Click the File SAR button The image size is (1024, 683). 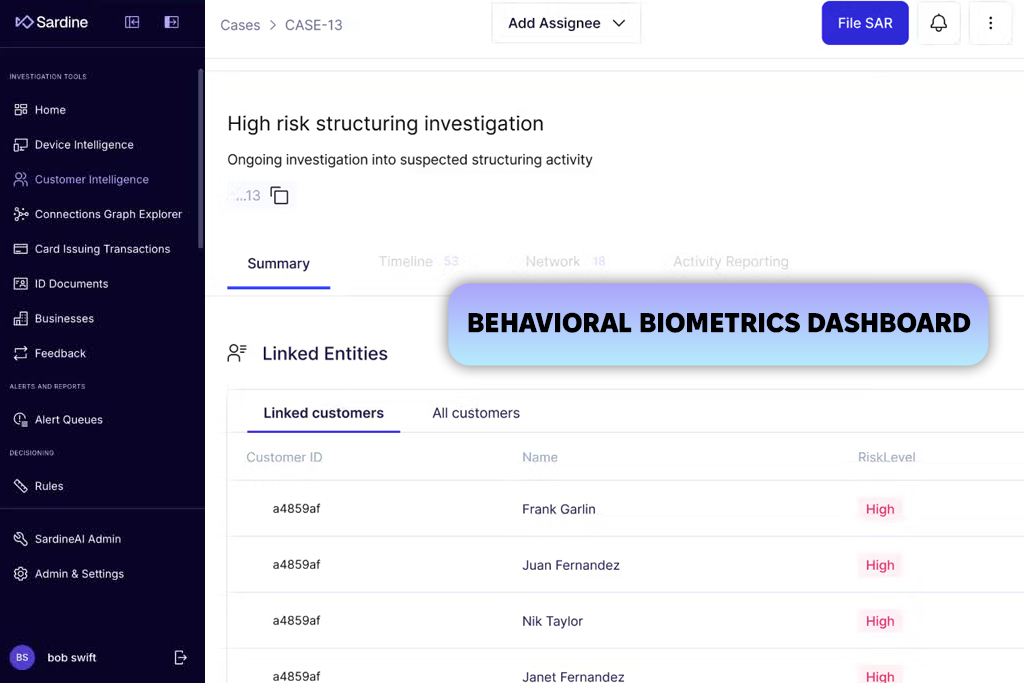pyautogui.click(x=865, y=23)
